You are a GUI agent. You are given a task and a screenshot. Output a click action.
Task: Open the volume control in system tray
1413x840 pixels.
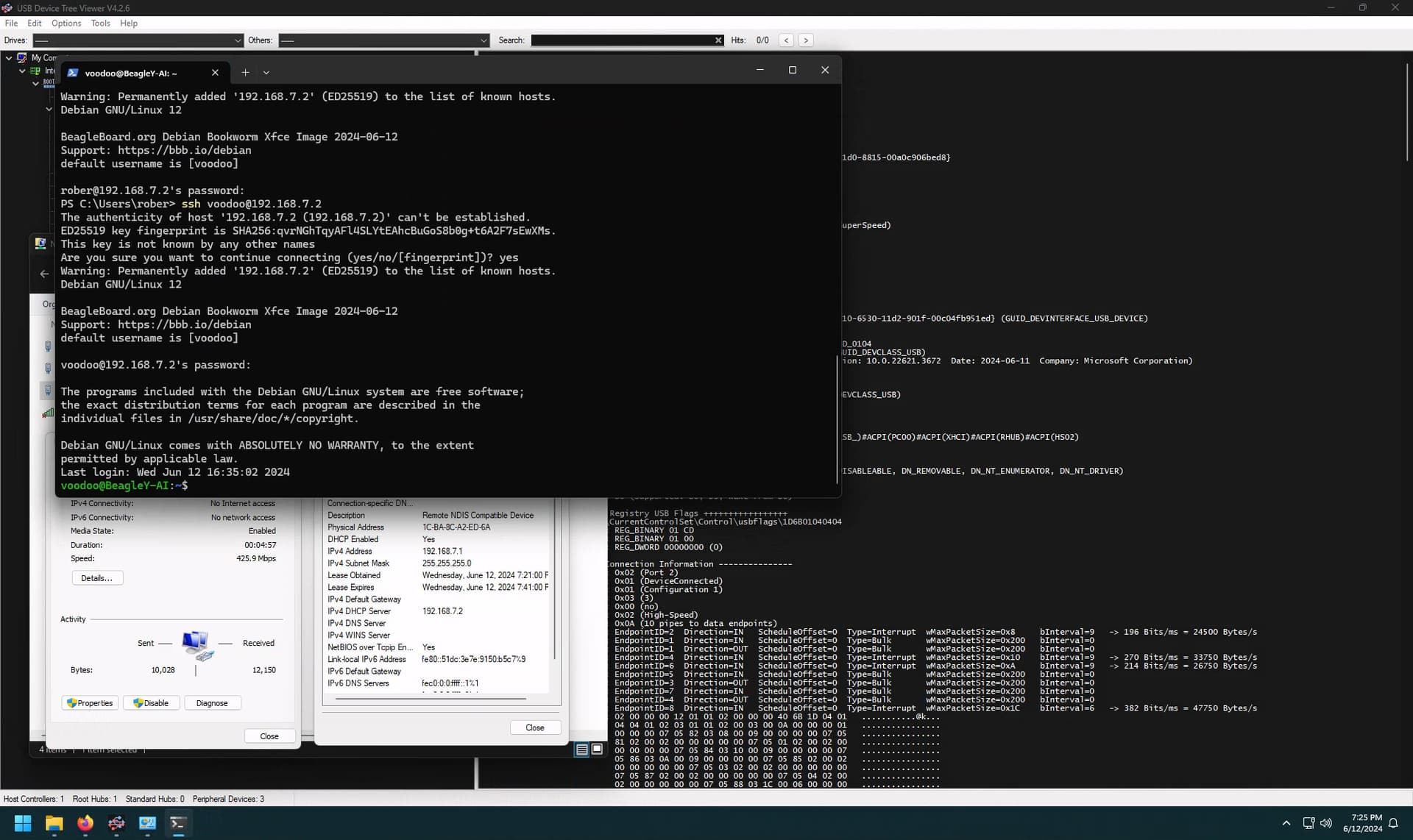1326,823
